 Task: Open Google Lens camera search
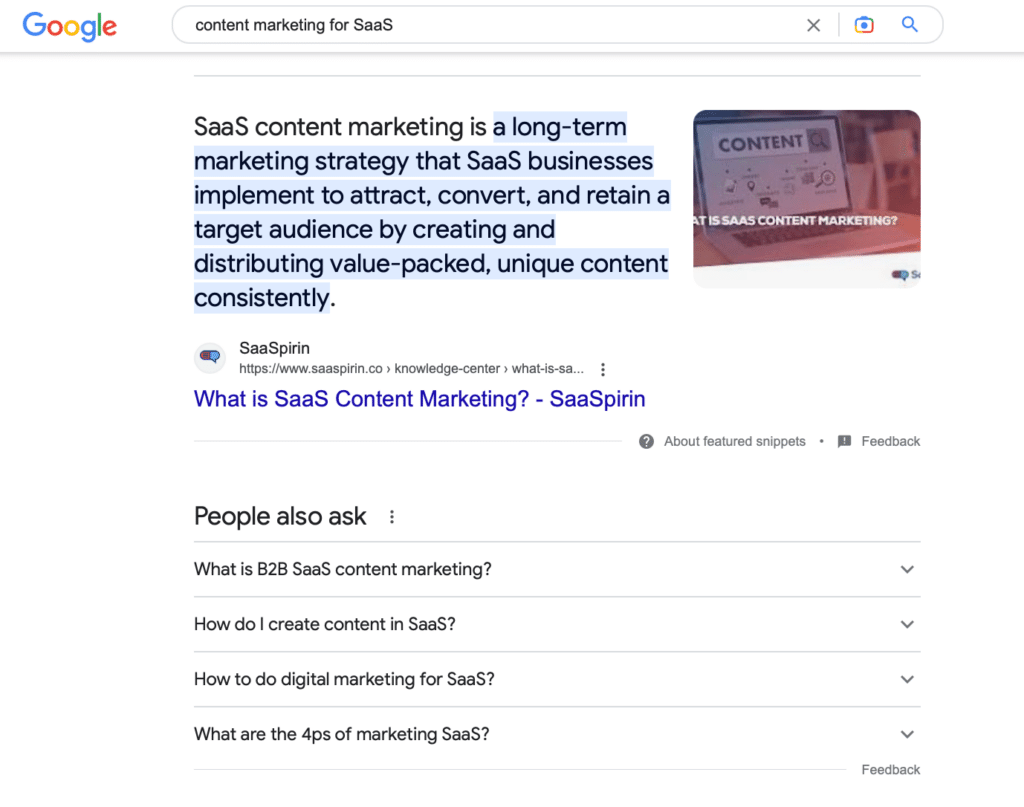864,25
